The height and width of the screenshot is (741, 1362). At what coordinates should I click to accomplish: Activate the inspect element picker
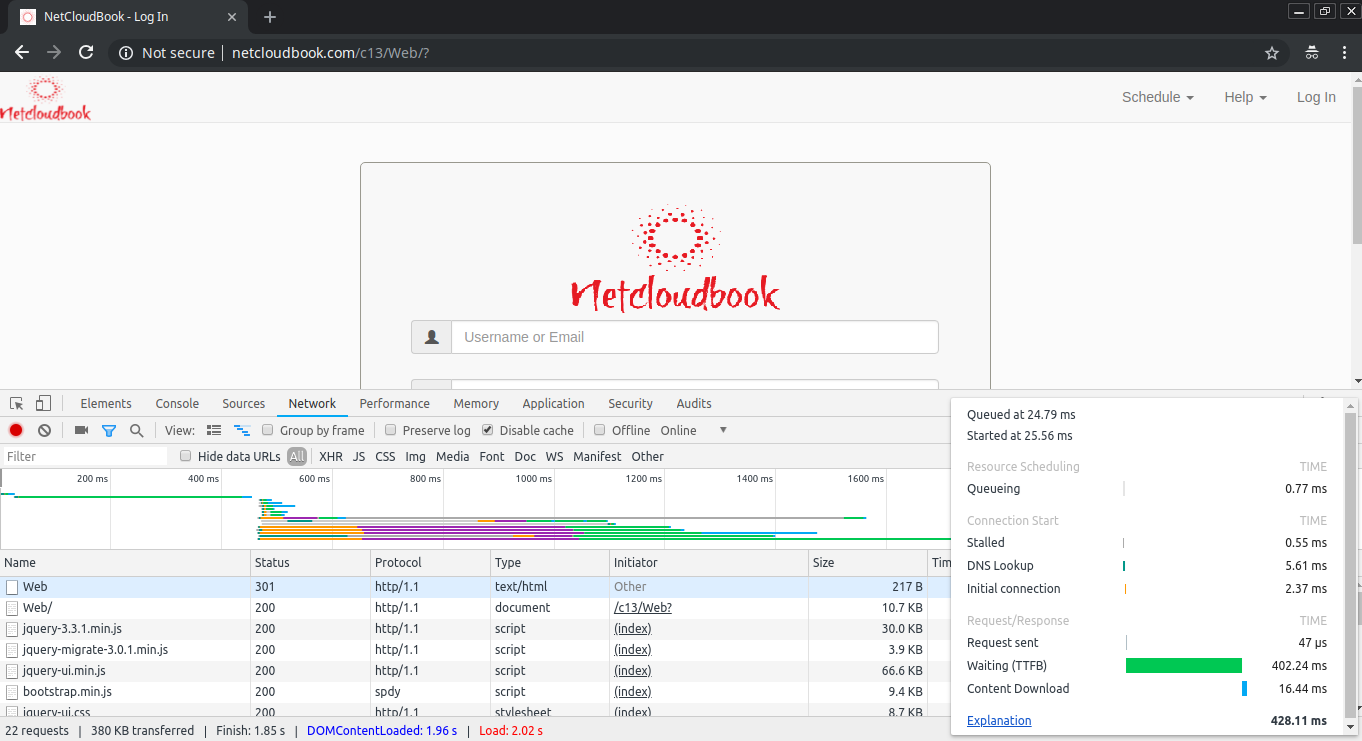[17, 404]
